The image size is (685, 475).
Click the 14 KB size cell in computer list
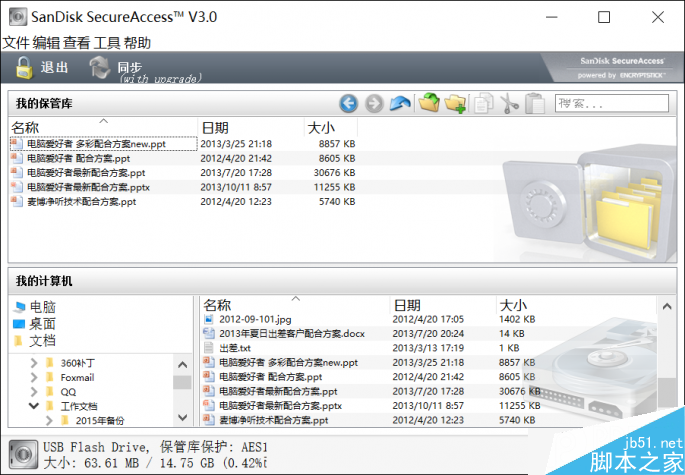pos(512,333)
